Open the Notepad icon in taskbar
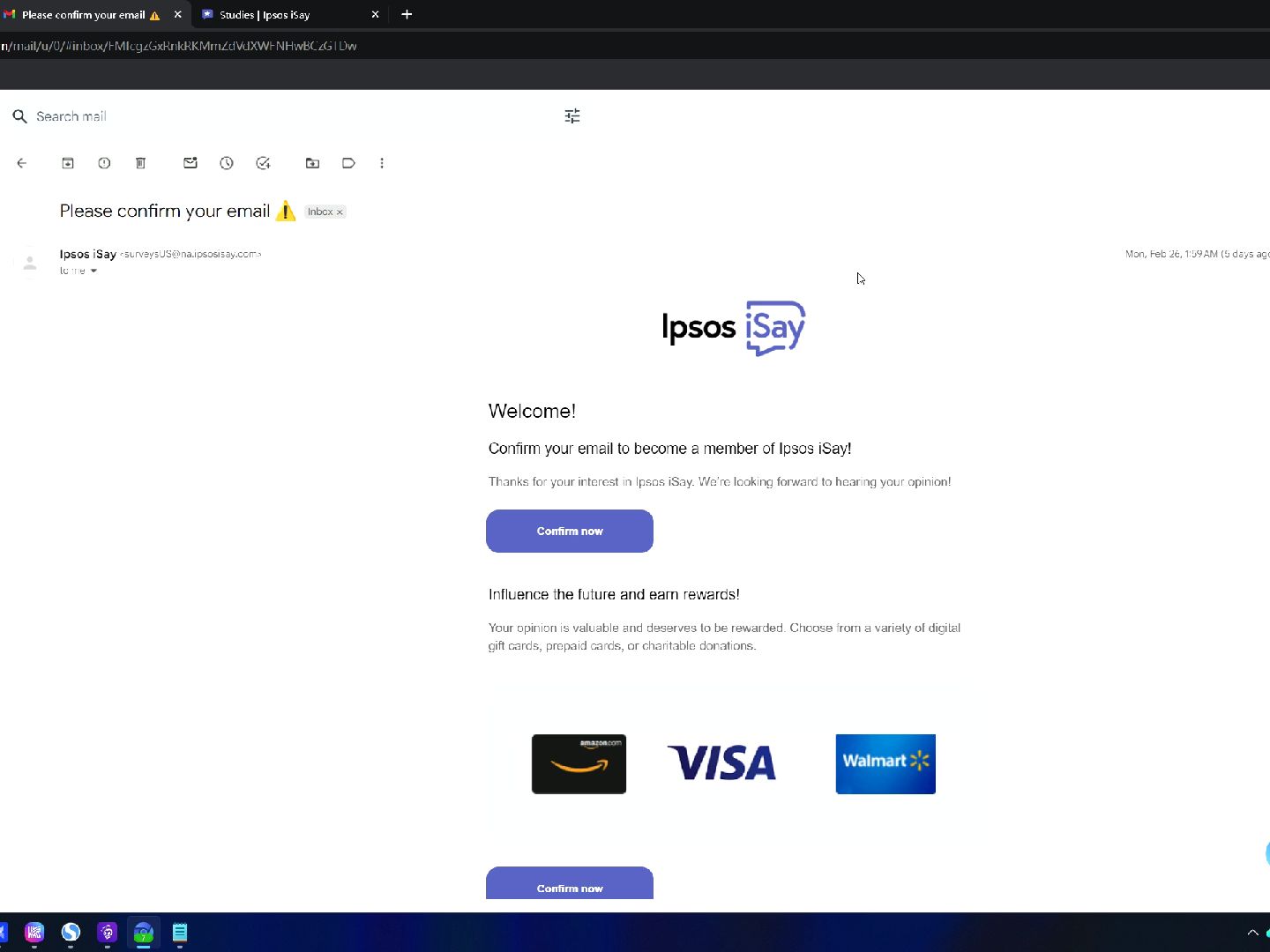Viewport: 1270px width, 952px height. (179, 933)
